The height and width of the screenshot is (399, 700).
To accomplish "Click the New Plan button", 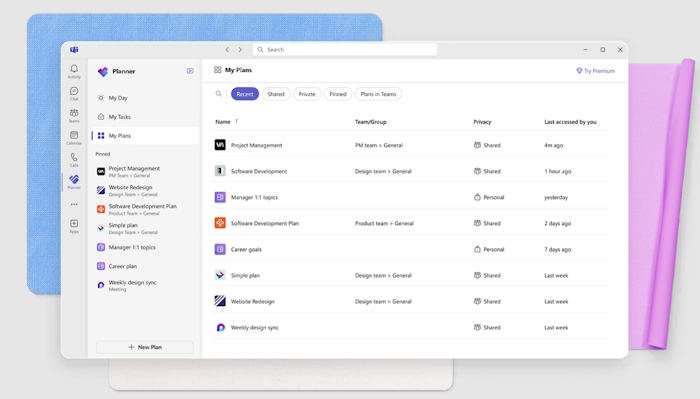I will pos(145,347).
